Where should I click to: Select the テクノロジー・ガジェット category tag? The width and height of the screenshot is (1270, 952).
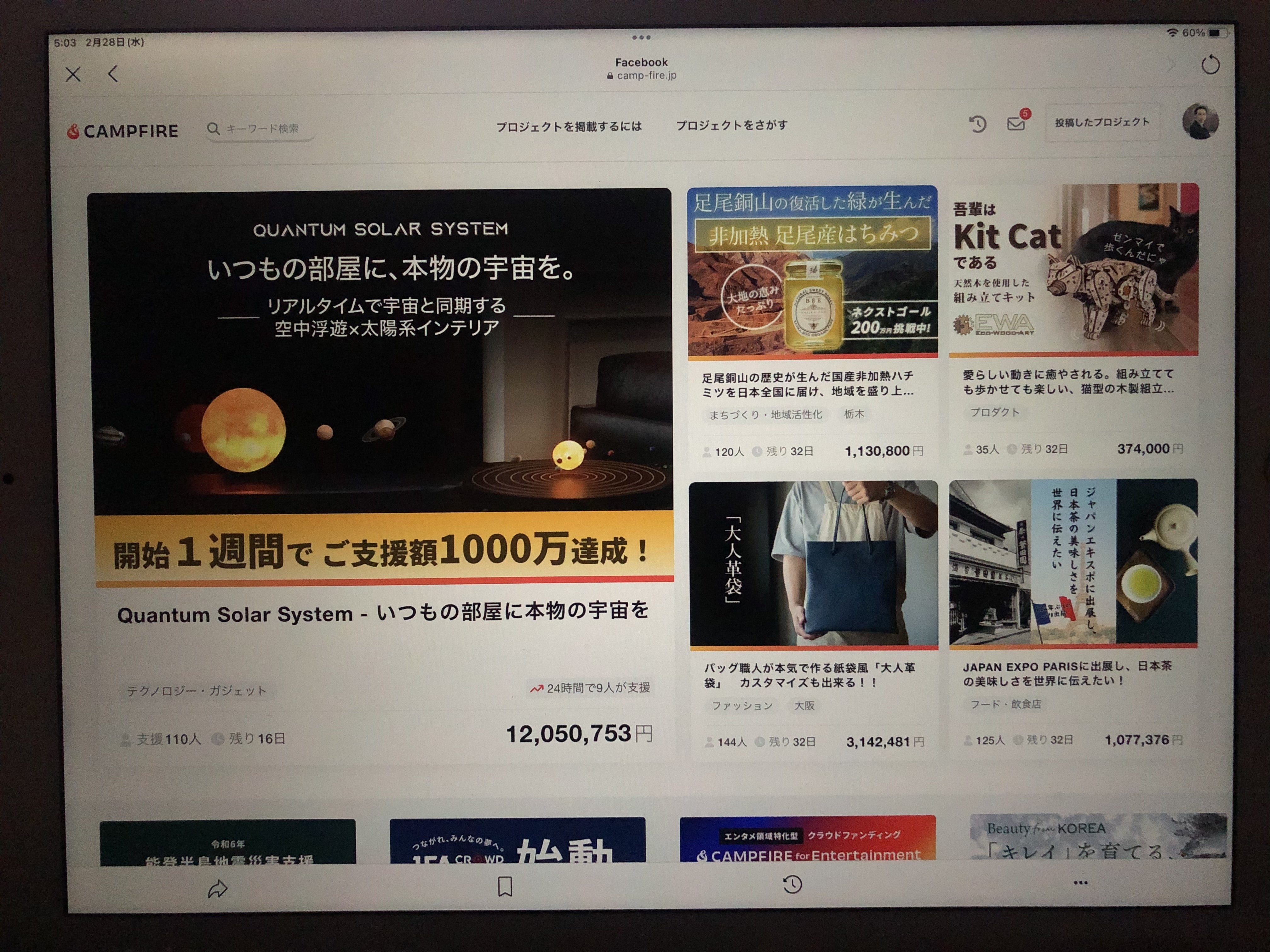tap(197, 691)
